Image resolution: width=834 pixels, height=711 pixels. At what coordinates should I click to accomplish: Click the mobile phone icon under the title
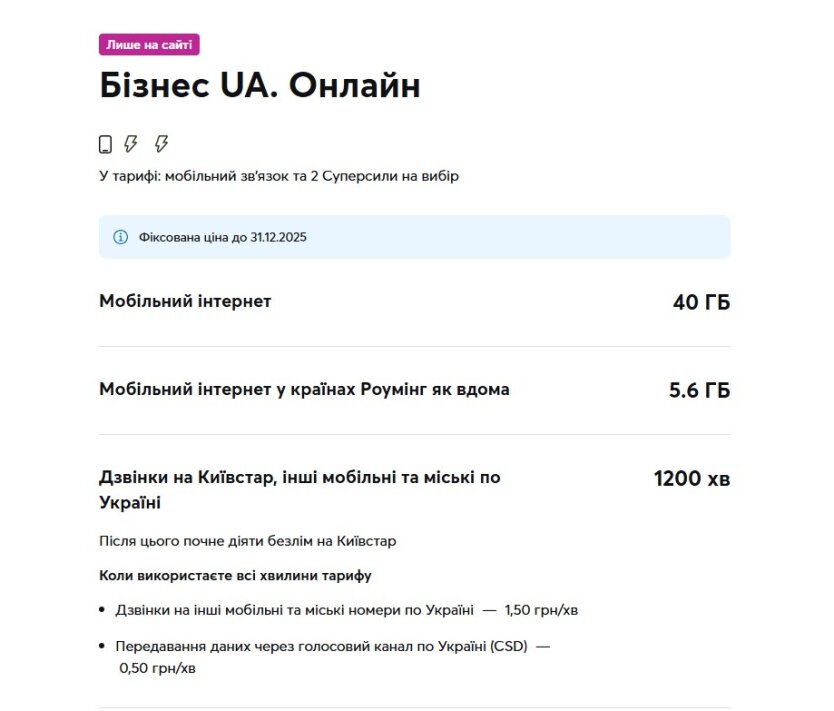(x=105, y=145)
